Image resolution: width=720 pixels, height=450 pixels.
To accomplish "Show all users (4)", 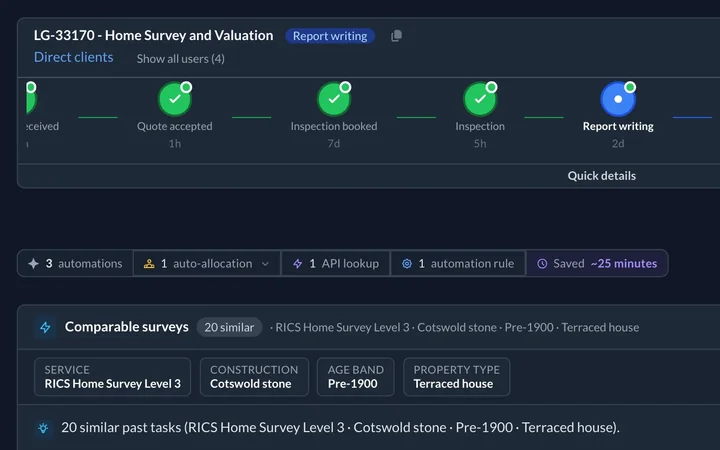I will [180, 59].
